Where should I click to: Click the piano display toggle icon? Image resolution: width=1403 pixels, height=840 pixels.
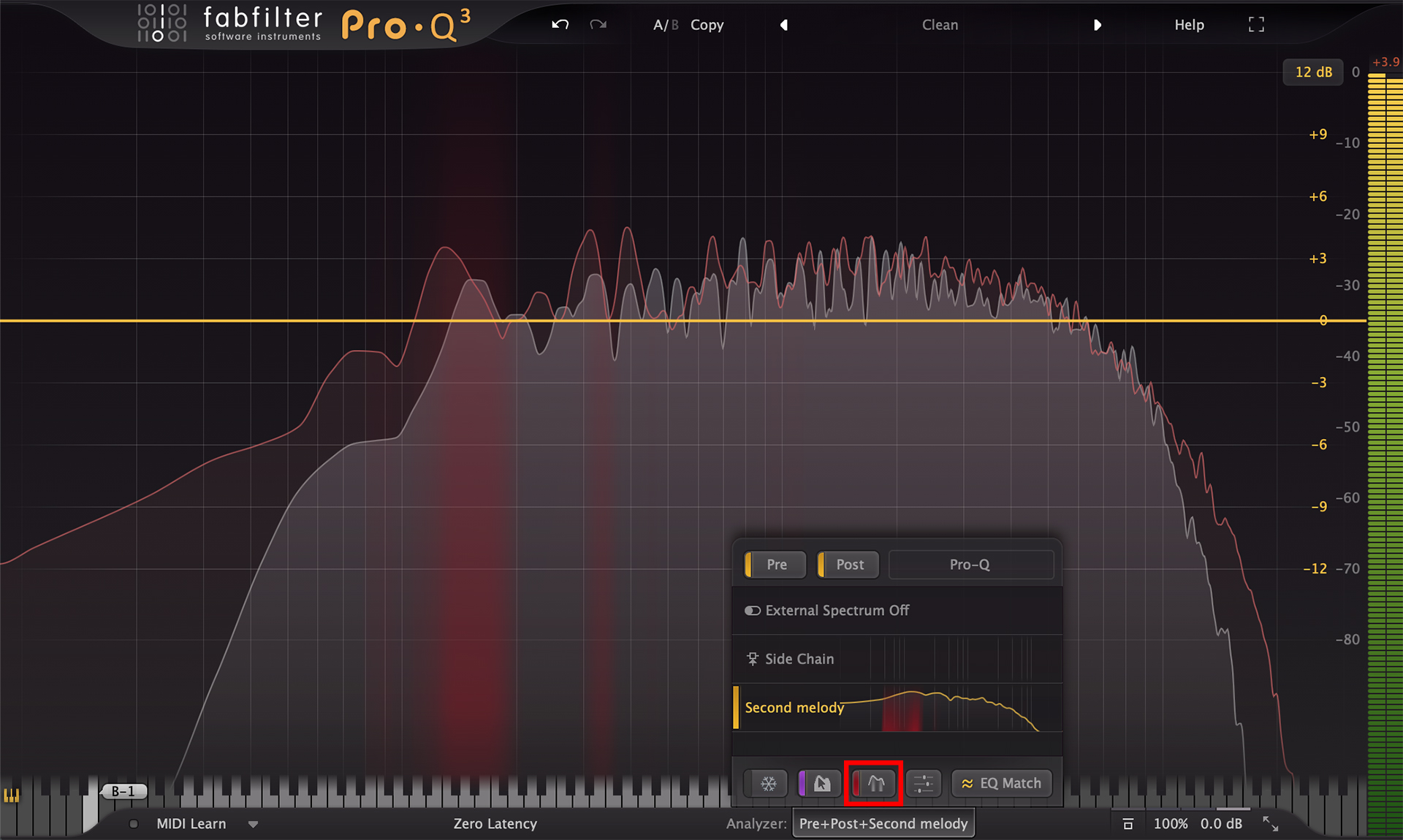pos(11,795)
